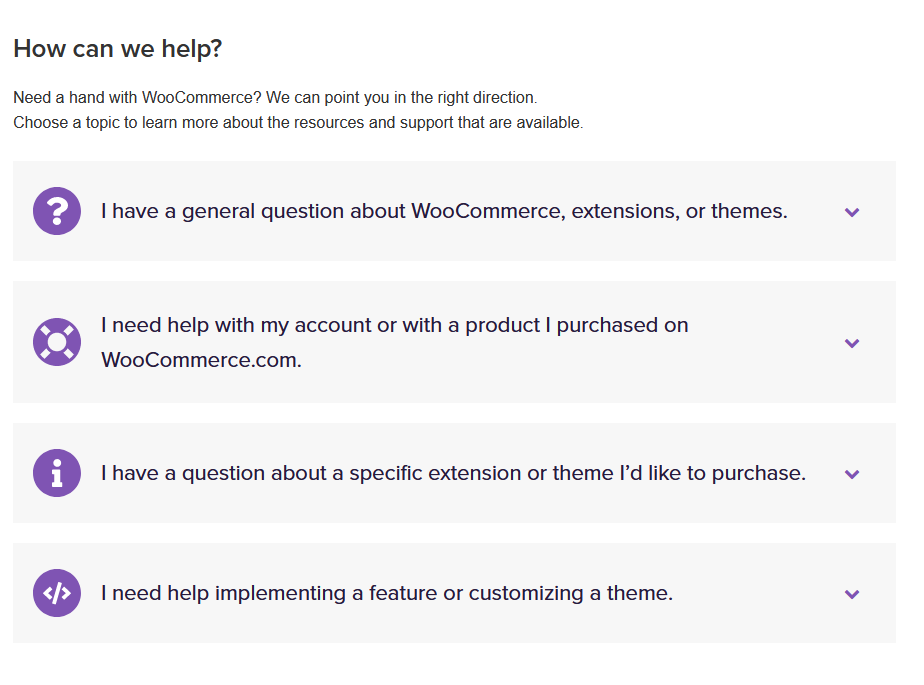Click the code brackets icon
Viewport: 924px width, 685px height.
57,593
